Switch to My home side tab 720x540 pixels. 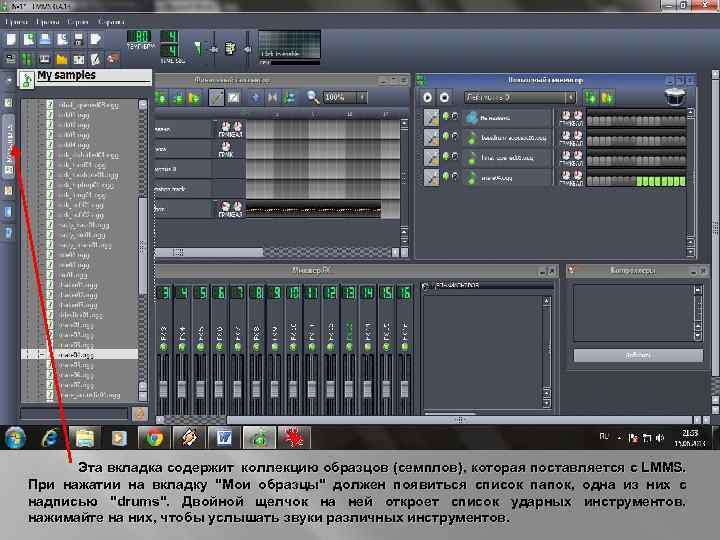(8, 212)
